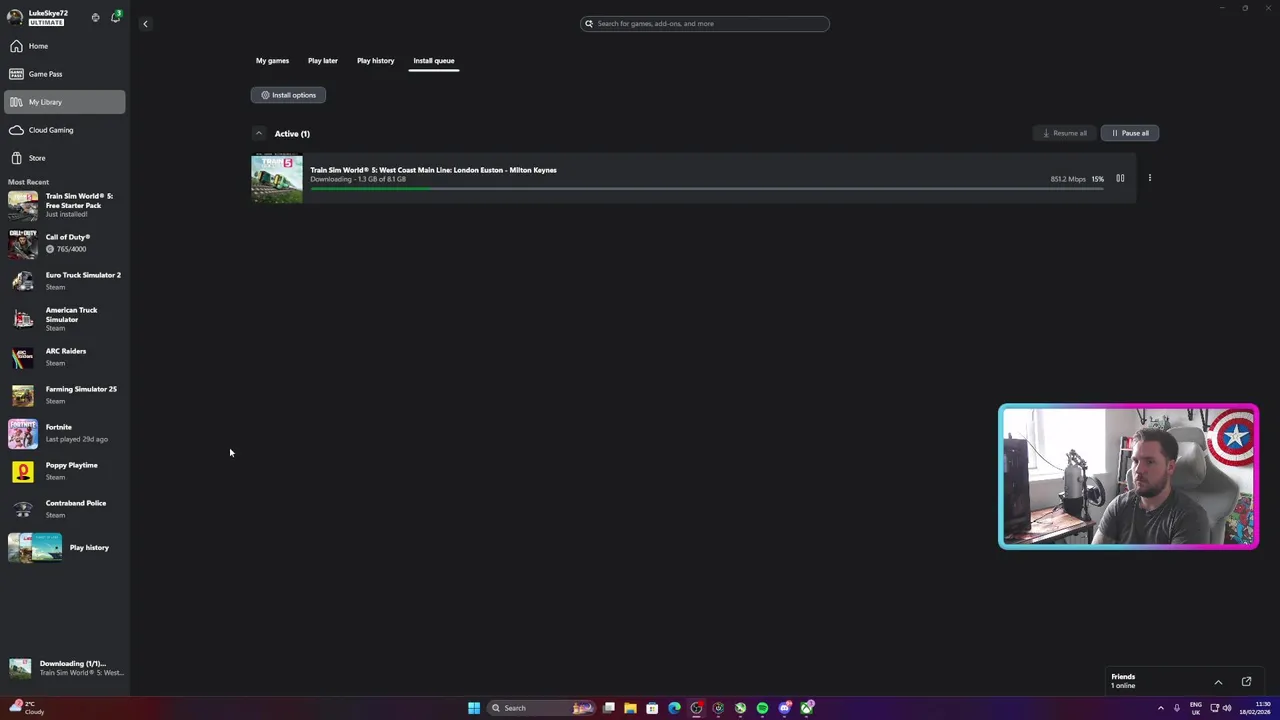Viewport: 1280px width, 720px height.
Task: Open Train Sim World 5 Free Starter Pack
Action: pyautogui.click(x=65, y=205)
